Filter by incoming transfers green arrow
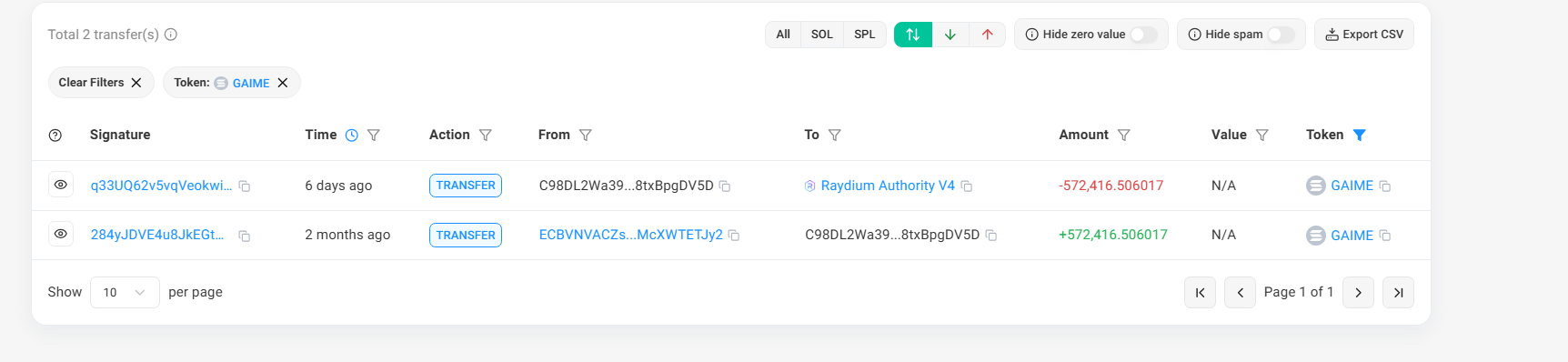 950,35
